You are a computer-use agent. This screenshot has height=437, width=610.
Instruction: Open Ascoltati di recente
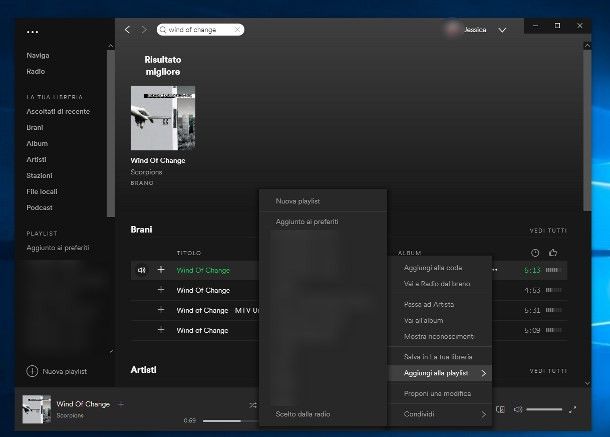tap(58, 111)
